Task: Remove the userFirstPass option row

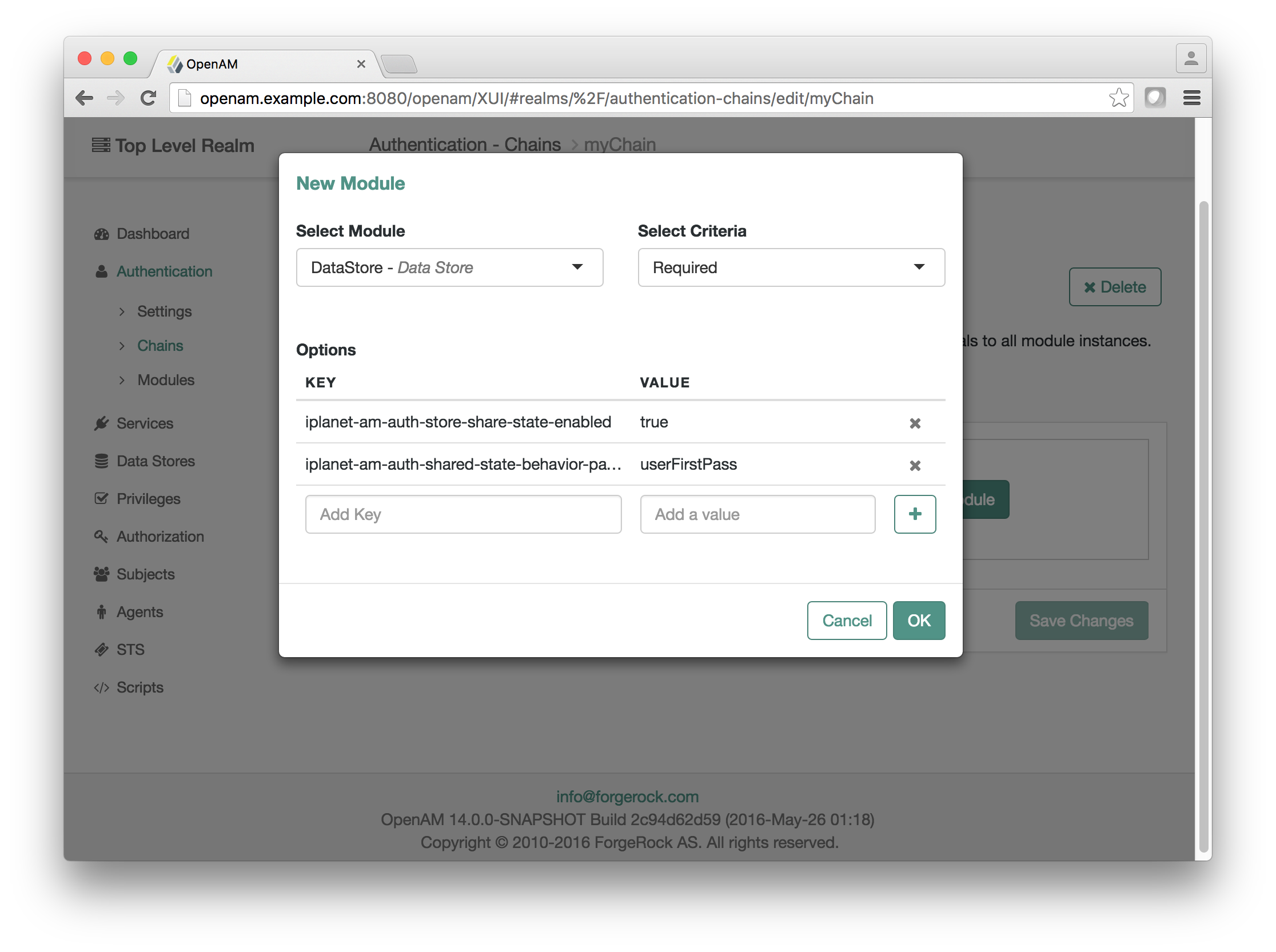Action: click(x=915, y=465)
